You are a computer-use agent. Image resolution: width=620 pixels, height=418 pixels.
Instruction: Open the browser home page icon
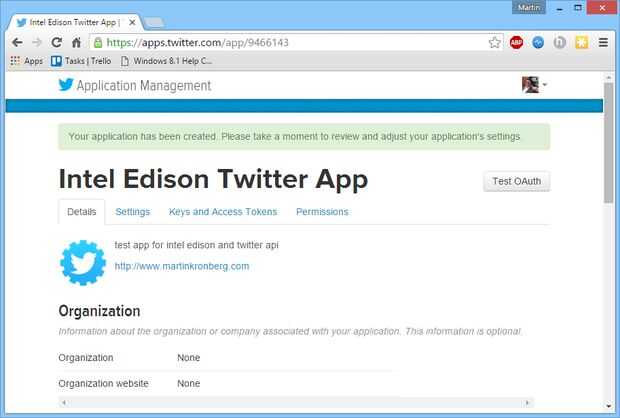pos(76,42)
